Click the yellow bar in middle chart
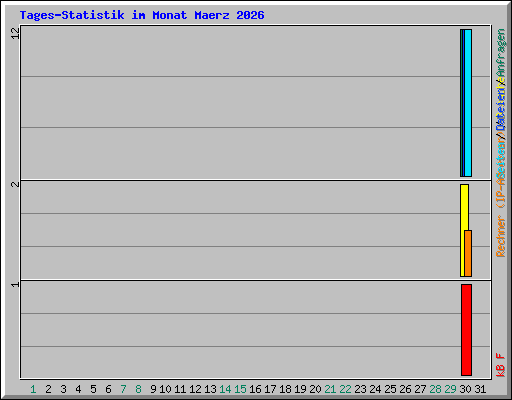Image resolution: width=512 pixels, height=400 pixels. (x=464, y=230)
